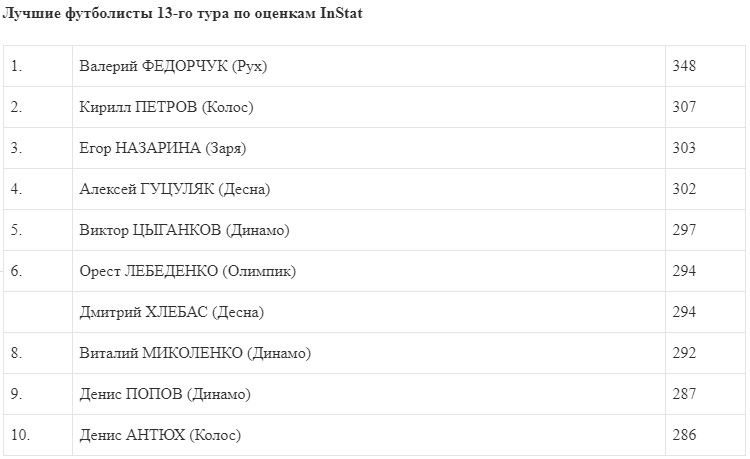Viewport: 750px width, 459px height.
Task: Click the score 292
Action: point(684,353)
